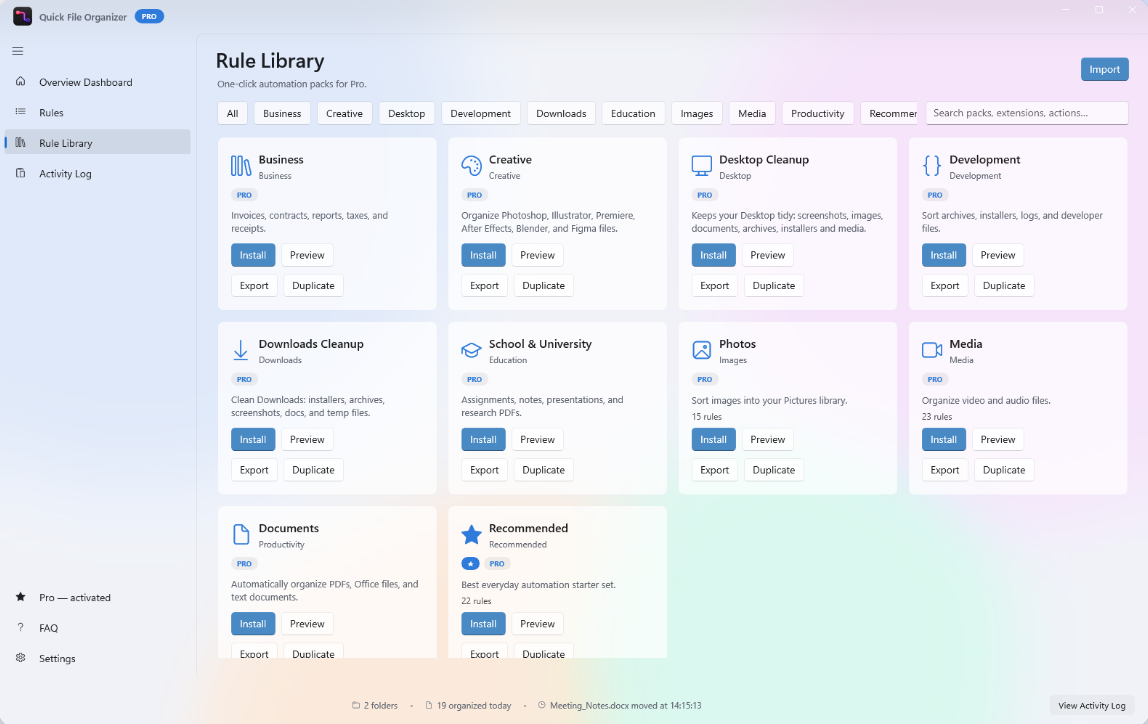Click the file icon beside organized today
Image resolution: width=1148 pixels, height=724 pixels.
(x=429, y=706)
